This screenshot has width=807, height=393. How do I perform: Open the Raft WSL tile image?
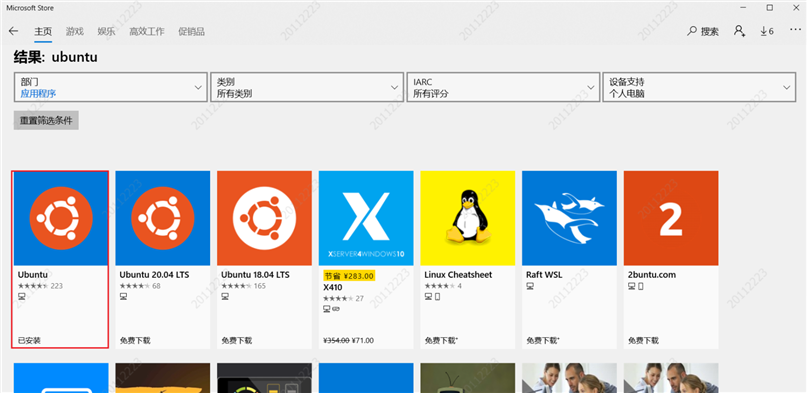point(569,218)
